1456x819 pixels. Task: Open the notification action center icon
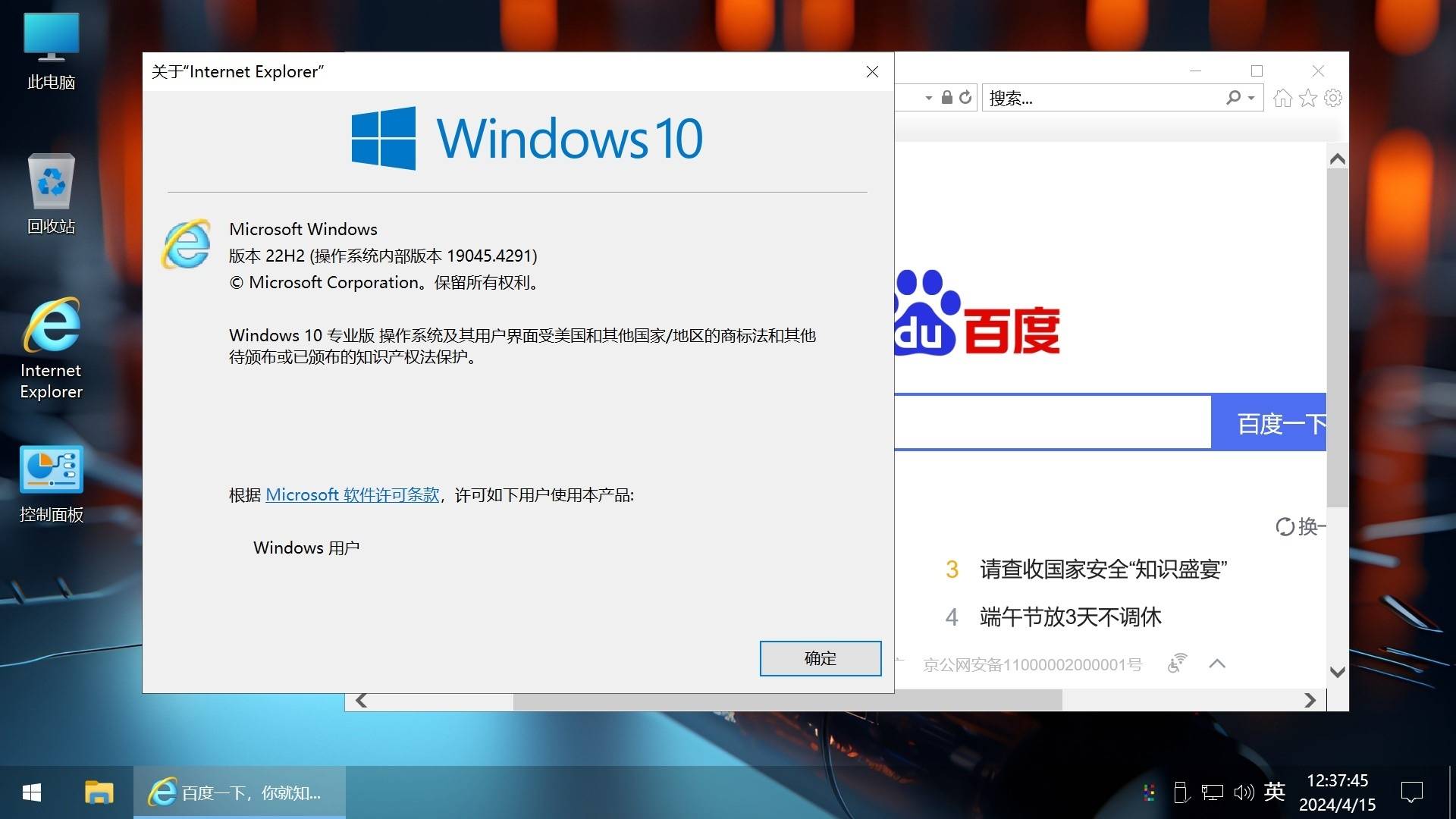(1411, 793)
